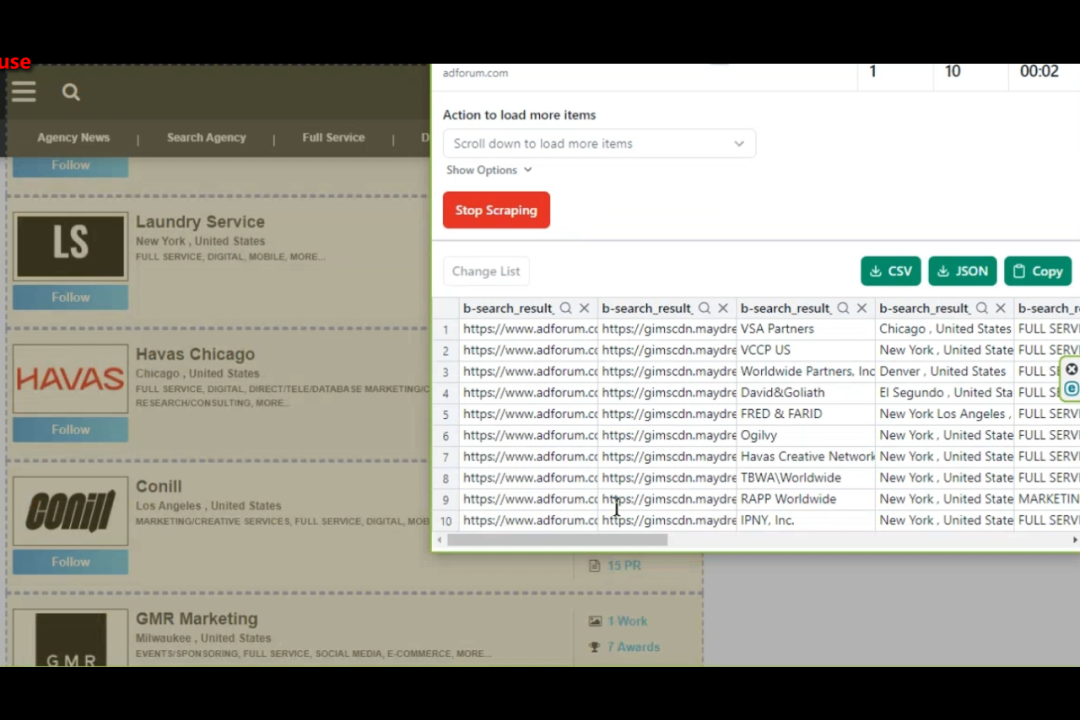Viewport: 1080px width, 720px height.
Task: Click the 00:02 elapsed time value
Action: click(x=1039, y=72)
